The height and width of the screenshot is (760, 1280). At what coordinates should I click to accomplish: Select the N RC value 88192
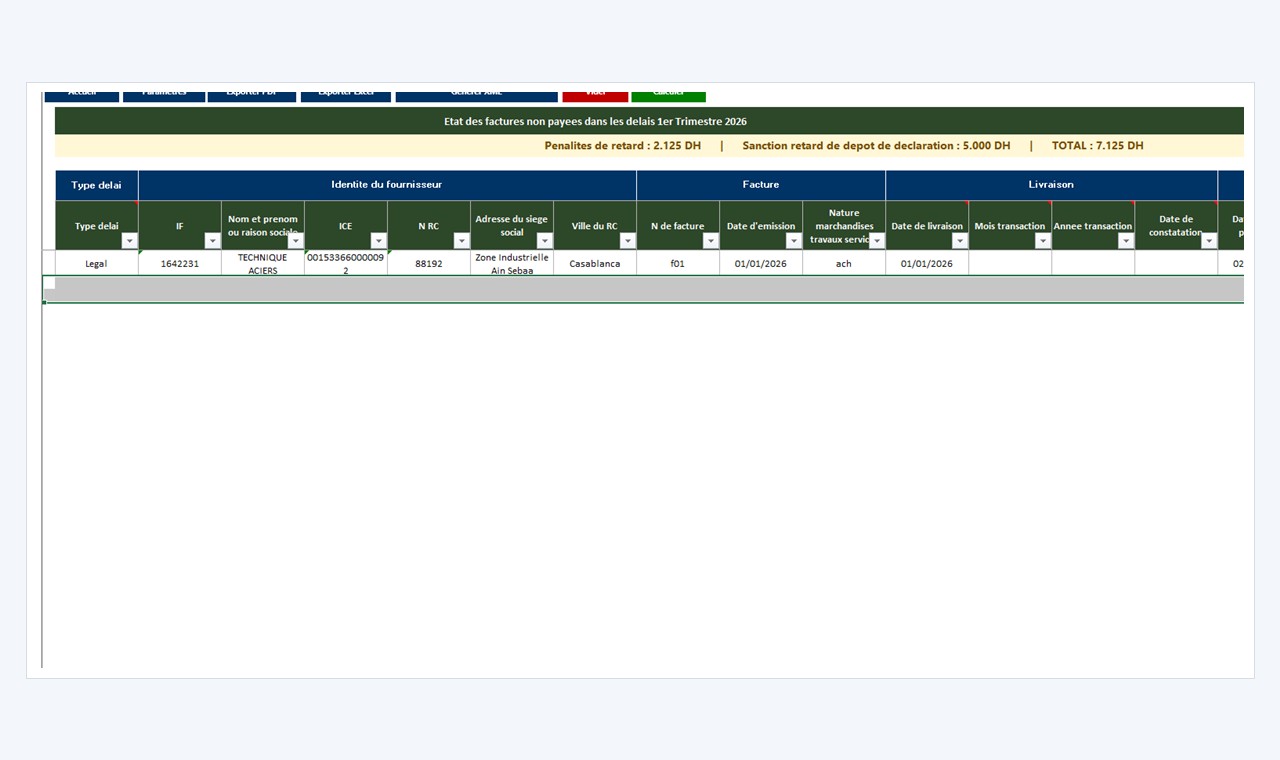[429, 264]
